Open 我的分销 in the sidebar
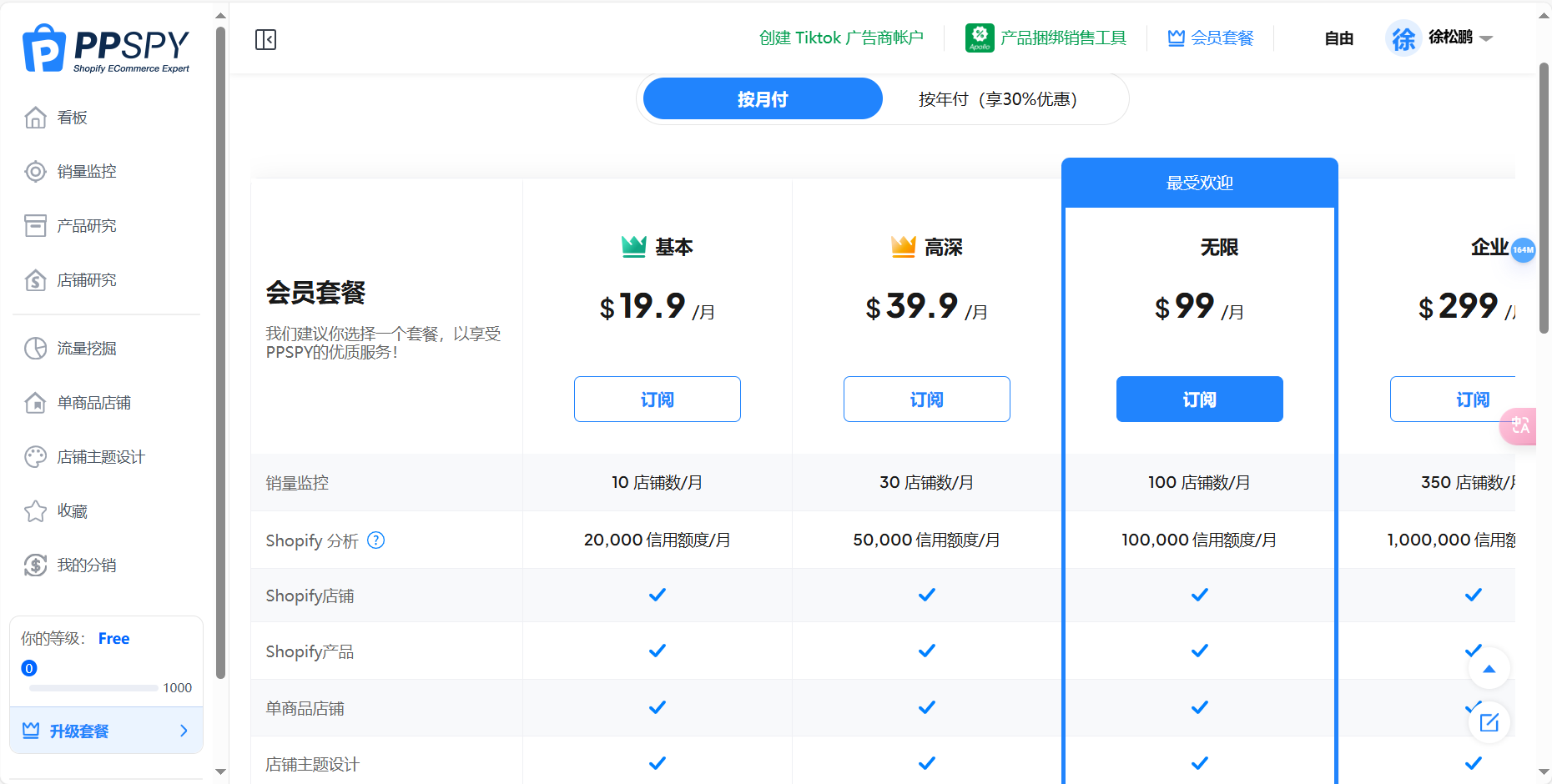The height and width of the screenshot is (784, 1552). pos(86,565)
